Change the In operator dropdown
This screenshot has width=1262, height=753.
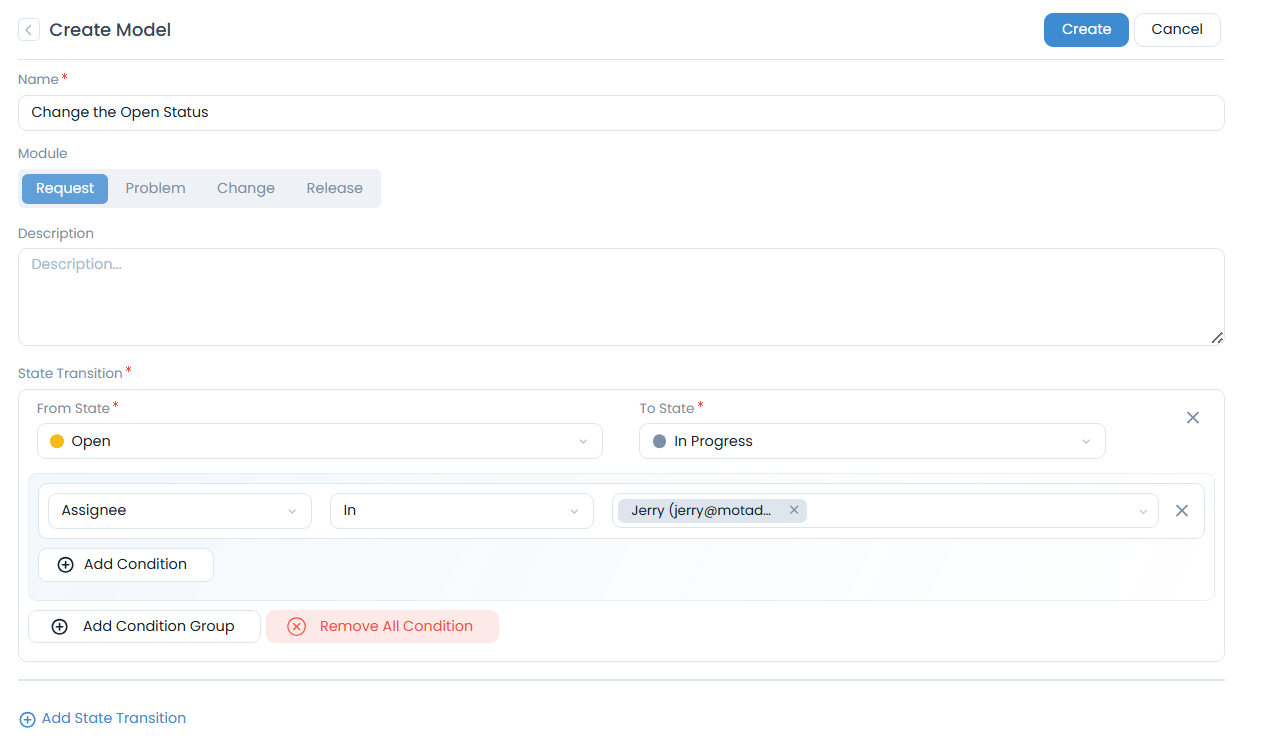pos(460,511)
